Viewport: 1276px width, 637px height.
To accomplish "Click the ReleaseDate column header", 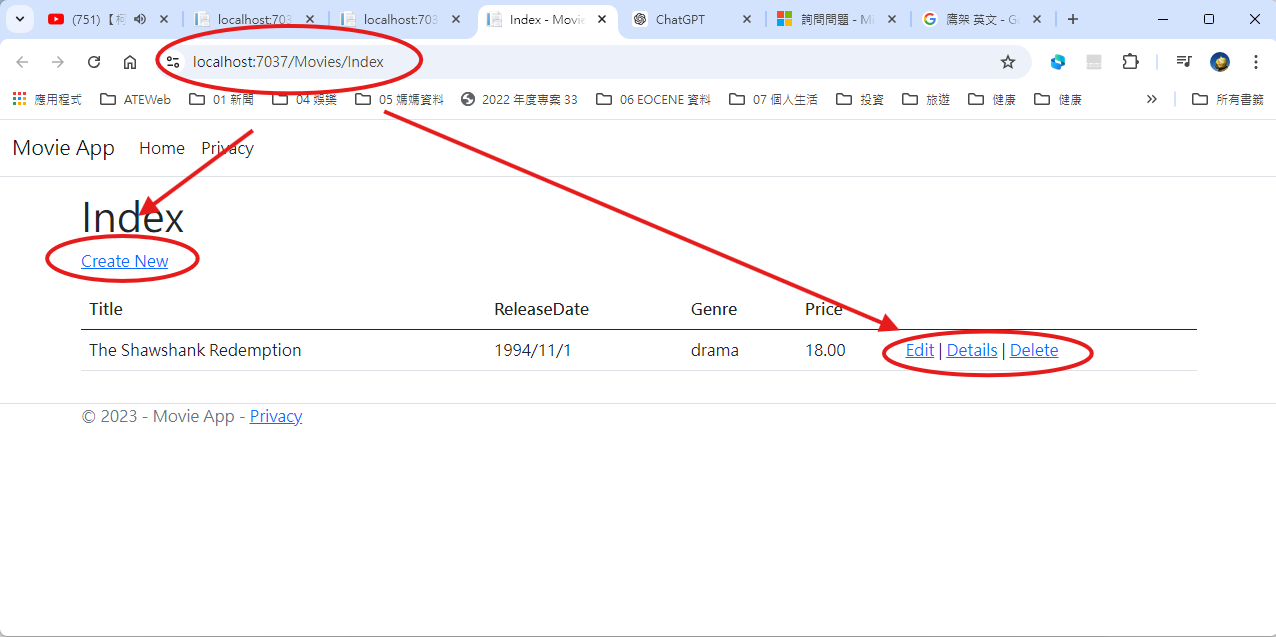I will tap(541, 309).
